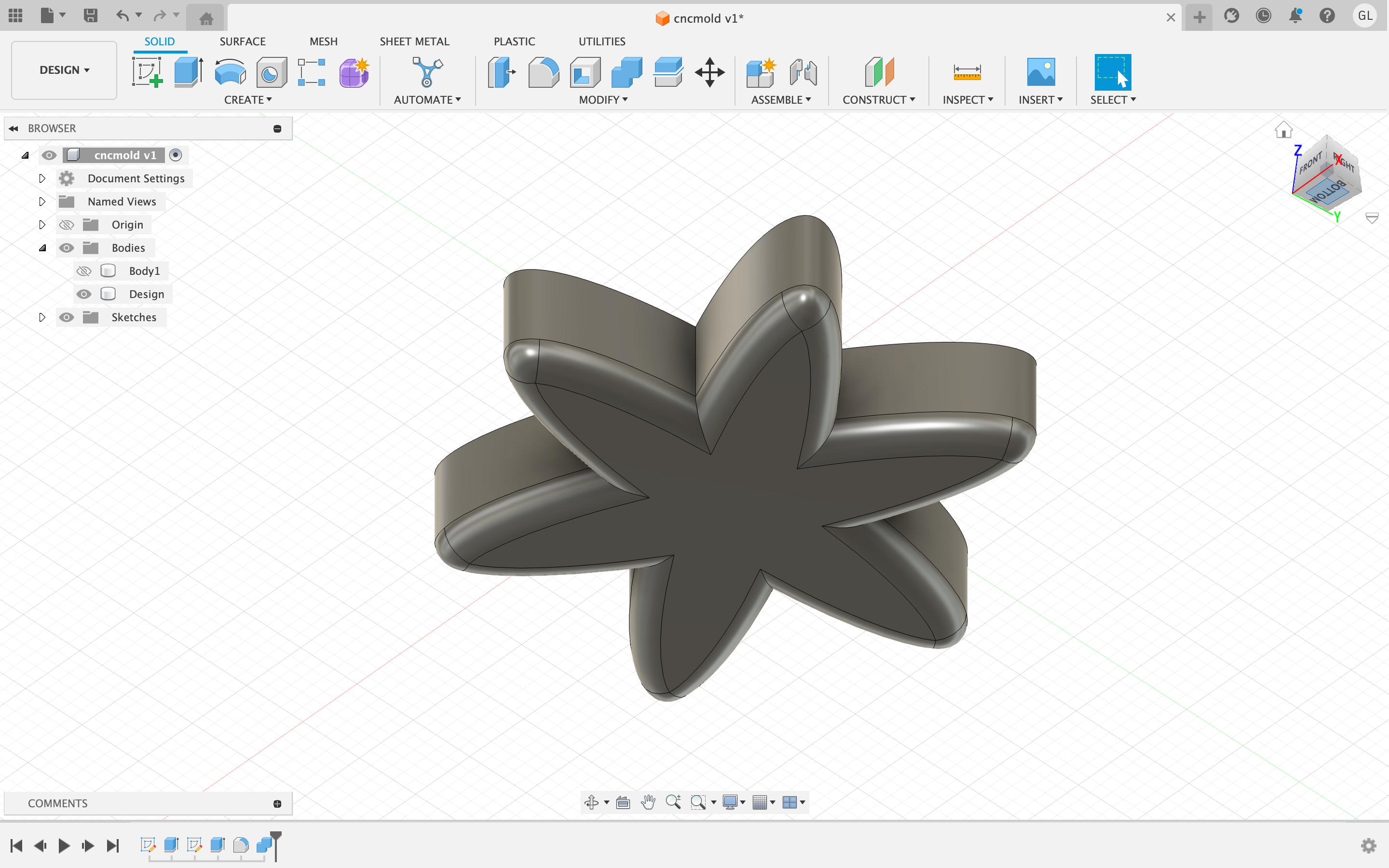Select the Press Pull tool

501,72
